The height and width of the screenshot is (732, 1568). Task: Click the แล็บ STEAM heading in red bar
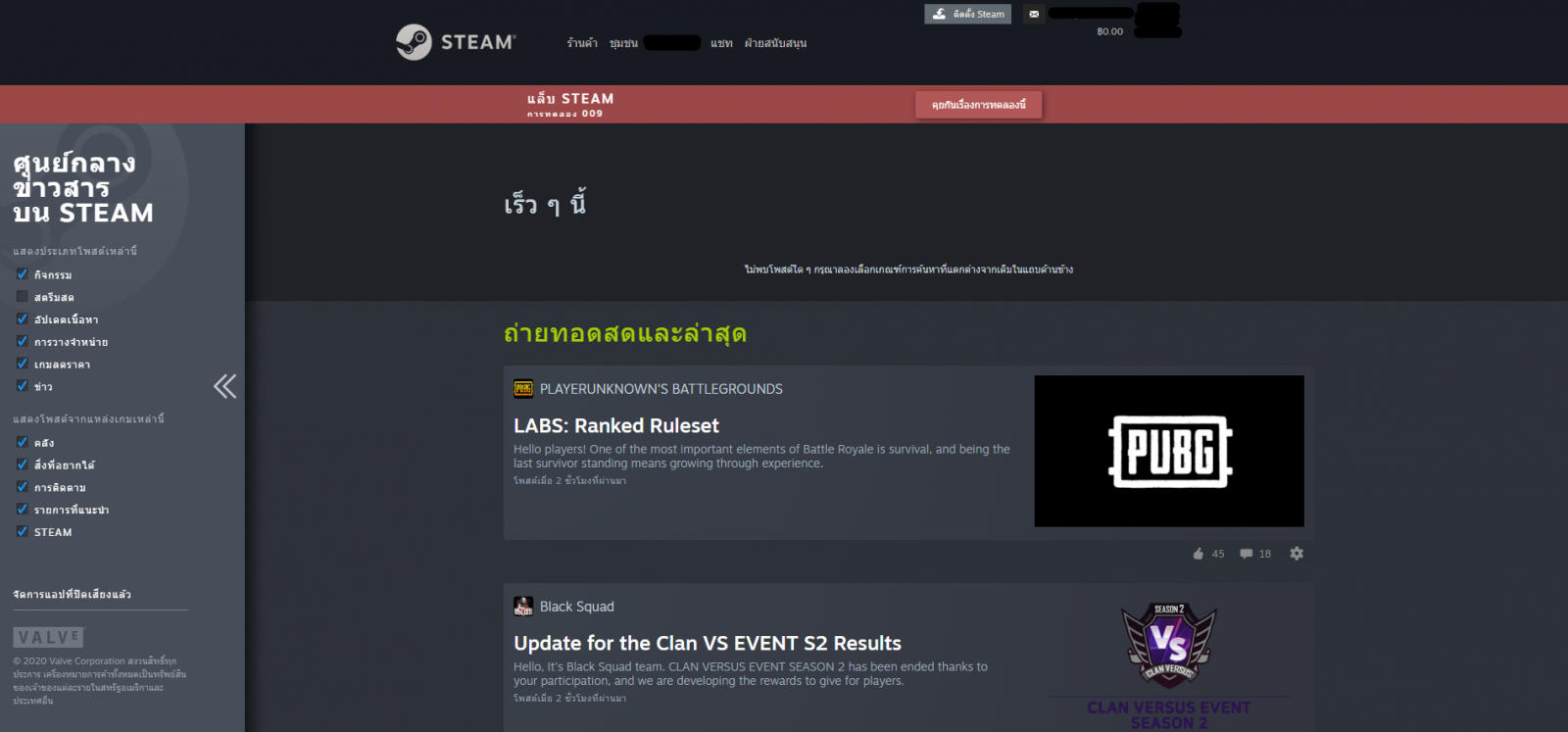point(570,99)
